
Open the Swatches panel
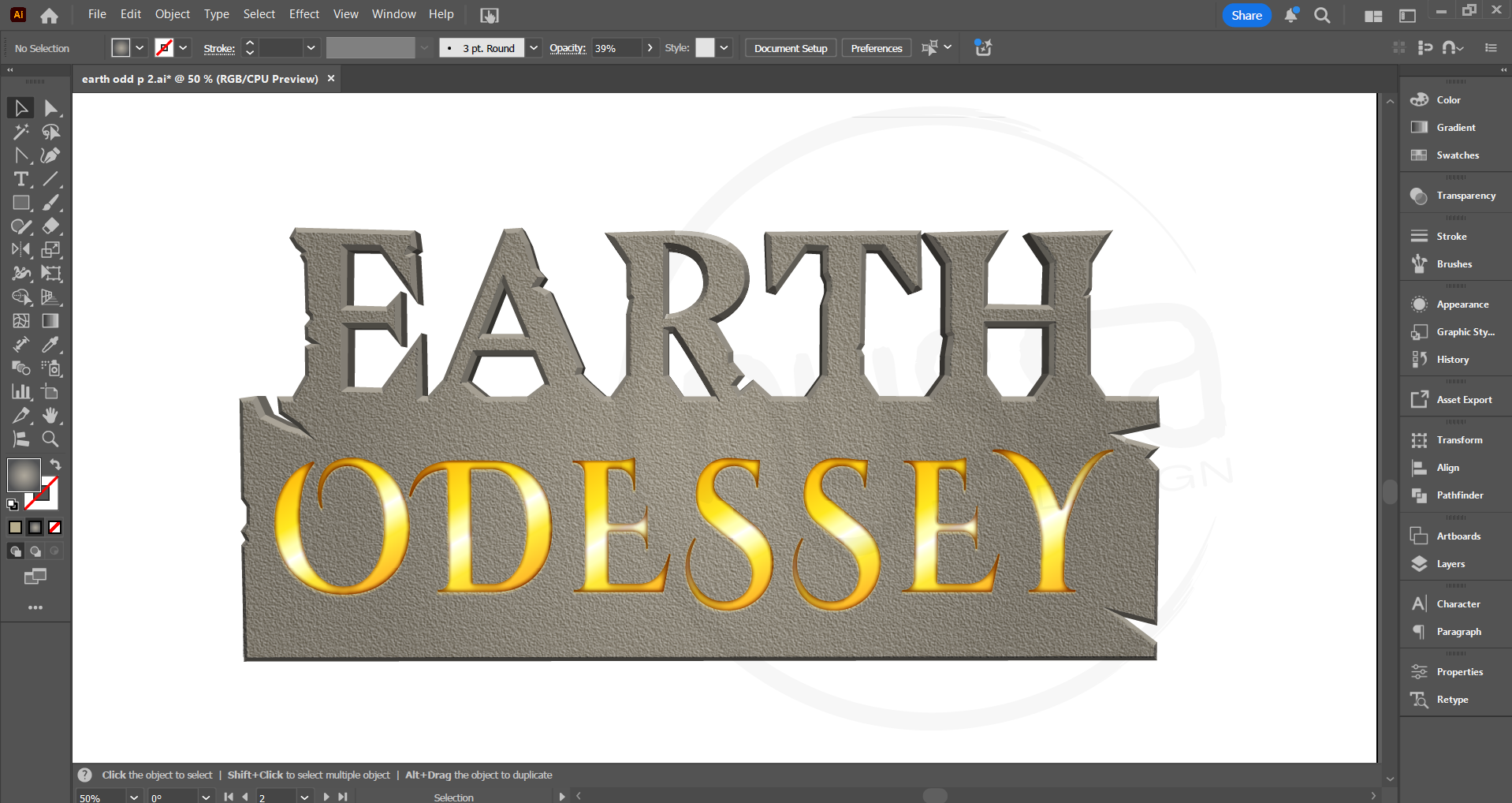[1456, 155]
